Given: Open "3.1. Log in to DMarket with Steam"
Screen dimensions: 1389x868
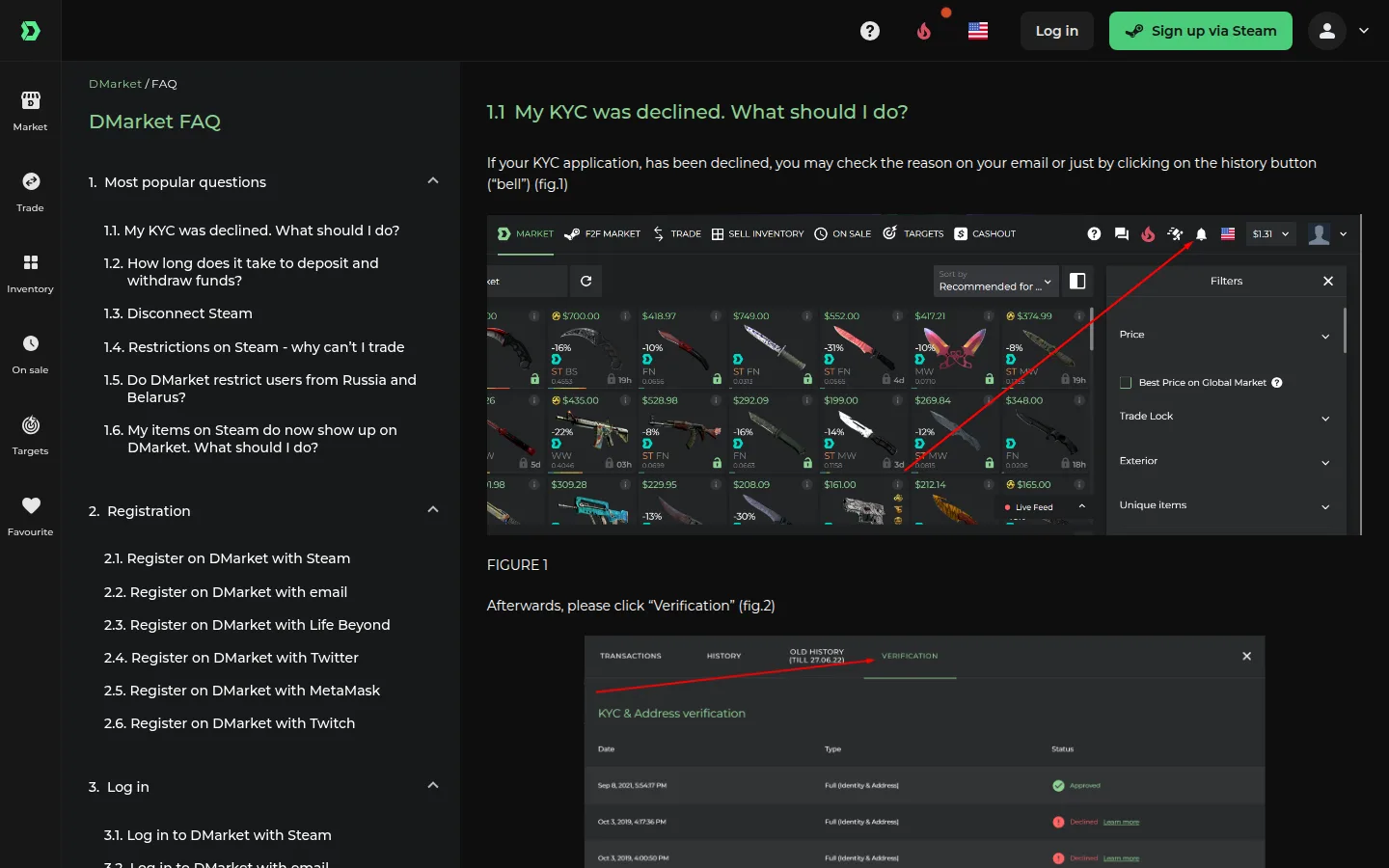Looking at the screenshot, I should click(218, 835).
